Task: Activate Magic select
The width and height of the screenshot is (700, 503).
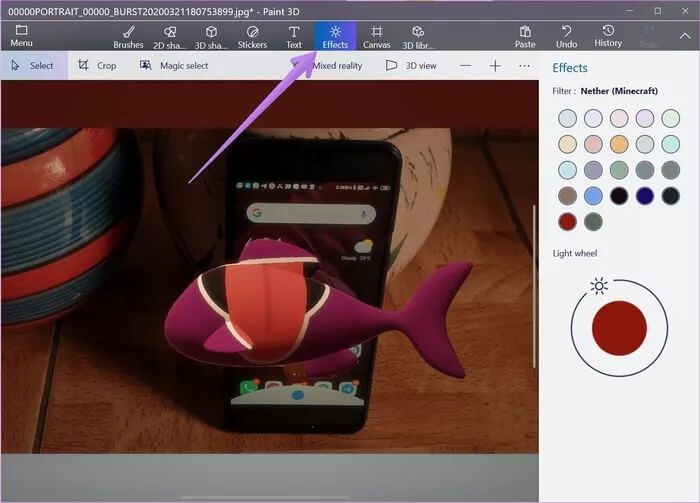Action: pyautogui.click(x=174, y=66)
